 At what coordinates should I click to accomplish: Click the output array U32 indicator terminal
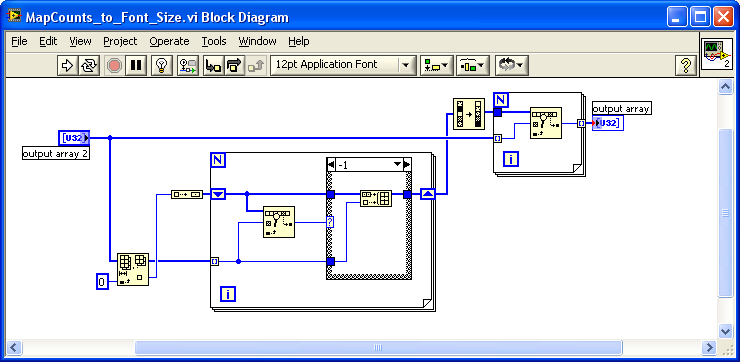[608, 123]
